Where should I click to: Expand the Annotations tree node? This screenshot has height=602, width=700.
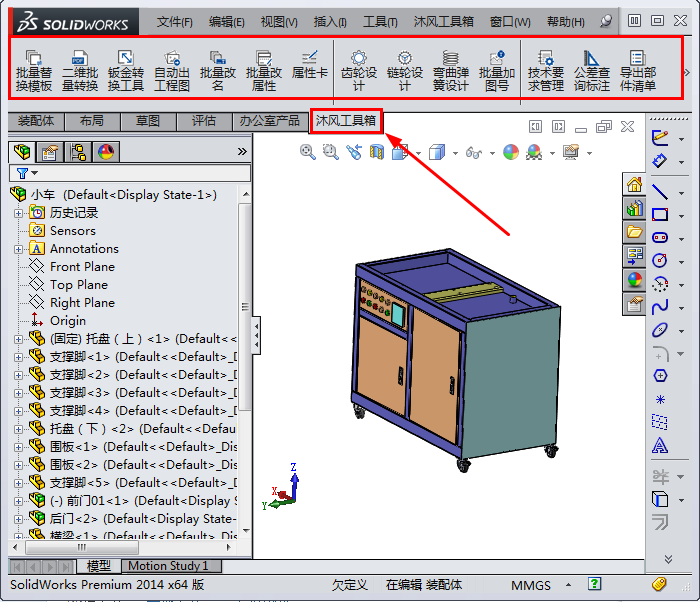click(x=18, y=249)
